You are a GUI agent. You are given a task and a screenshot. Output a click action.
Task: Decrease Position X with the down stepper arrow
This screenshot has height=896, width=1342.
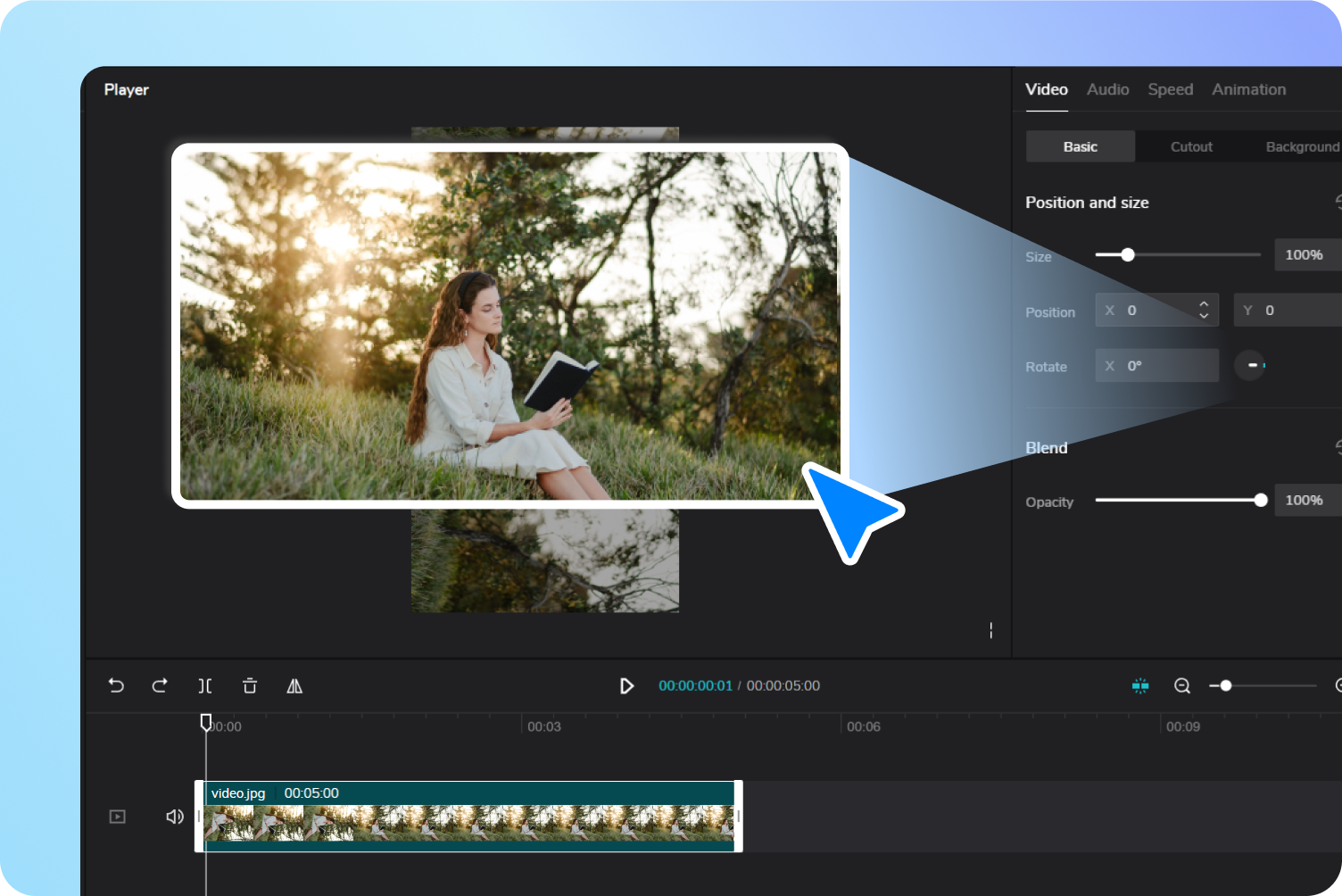[x=1205, y=315]
